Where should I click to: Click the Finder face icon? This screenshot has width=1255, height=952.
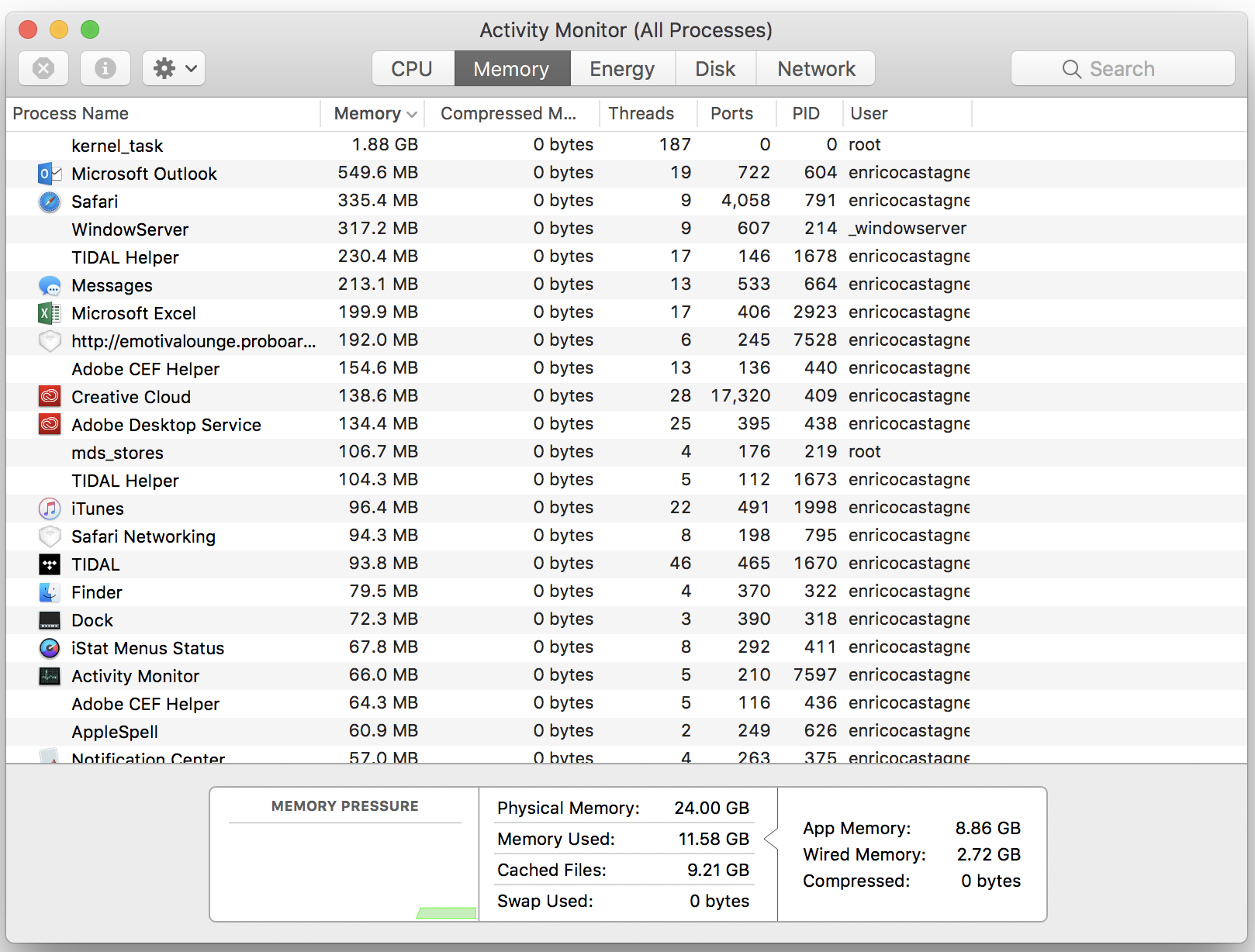click(x=50, y=592)
